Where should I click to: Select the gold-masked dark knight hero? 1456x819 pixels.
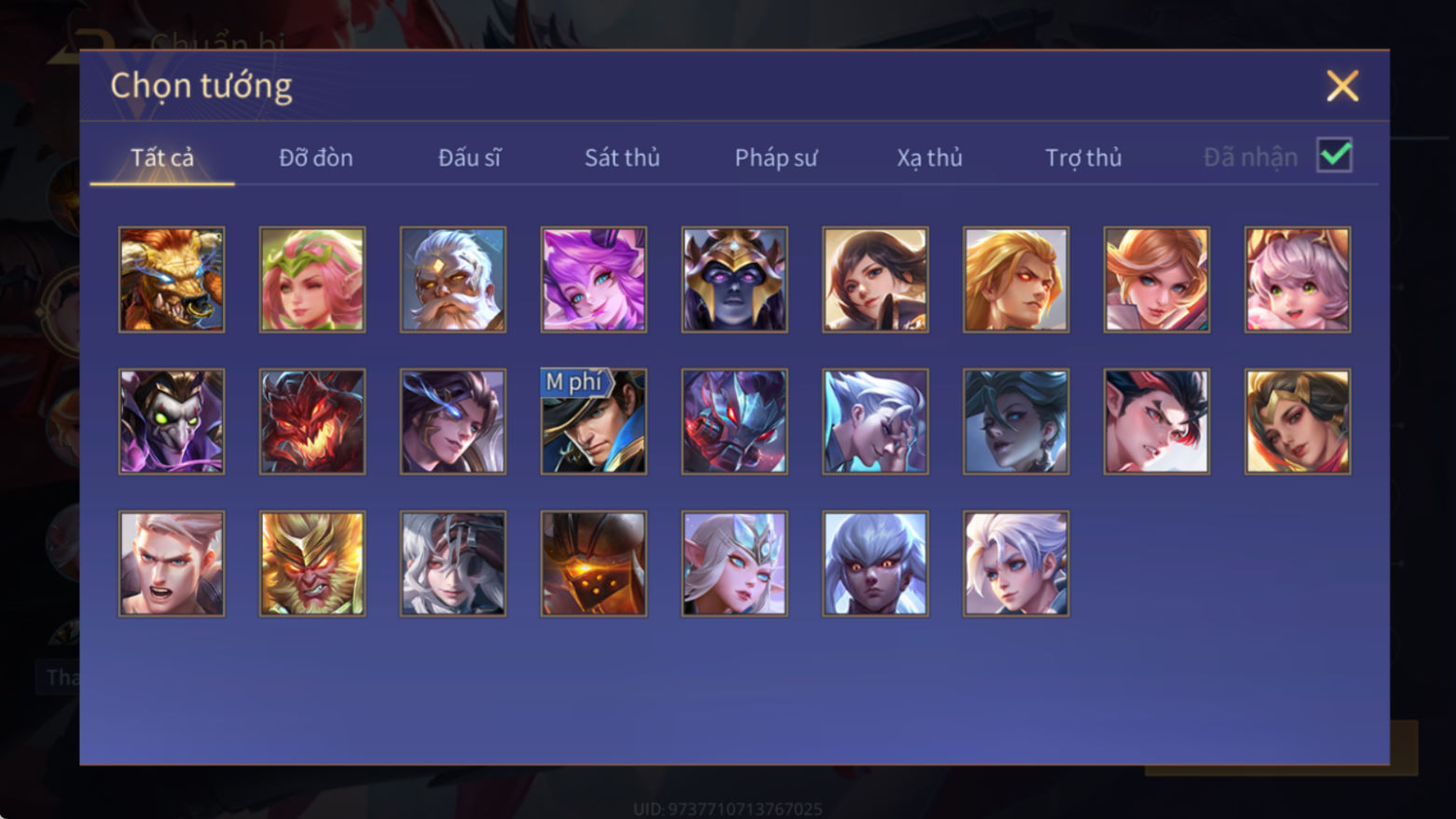click(735, 280)
